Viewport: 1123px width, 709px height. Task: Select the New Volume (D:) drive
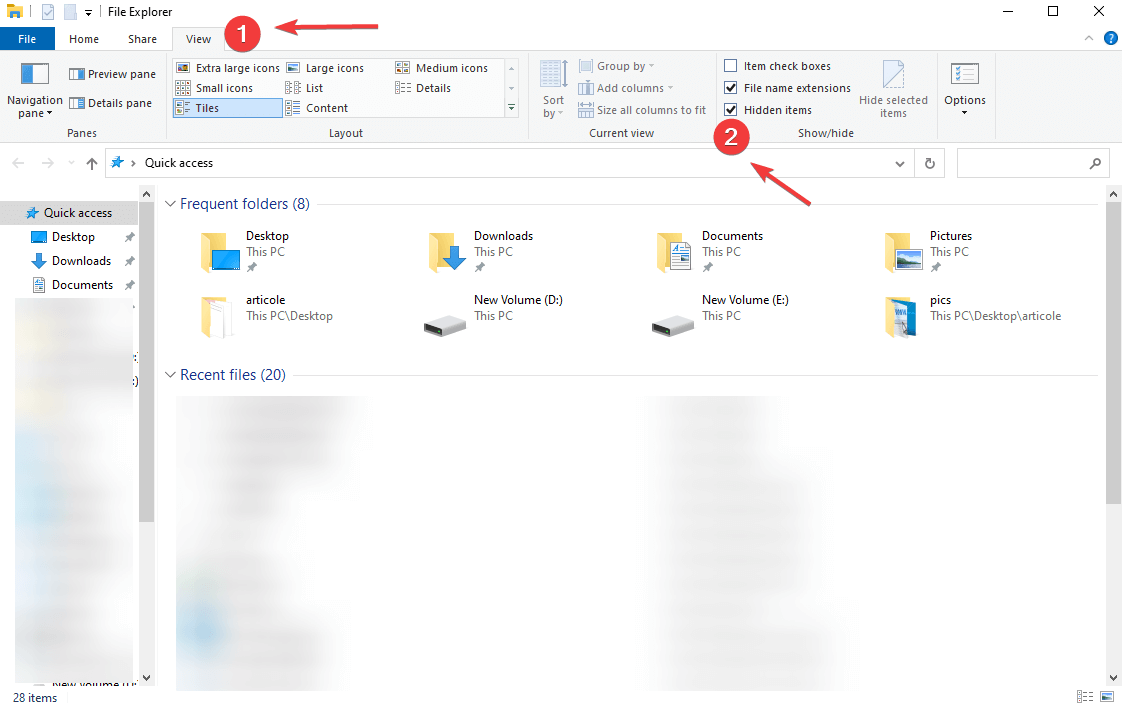pyautogui.click(x=493, y=316)
